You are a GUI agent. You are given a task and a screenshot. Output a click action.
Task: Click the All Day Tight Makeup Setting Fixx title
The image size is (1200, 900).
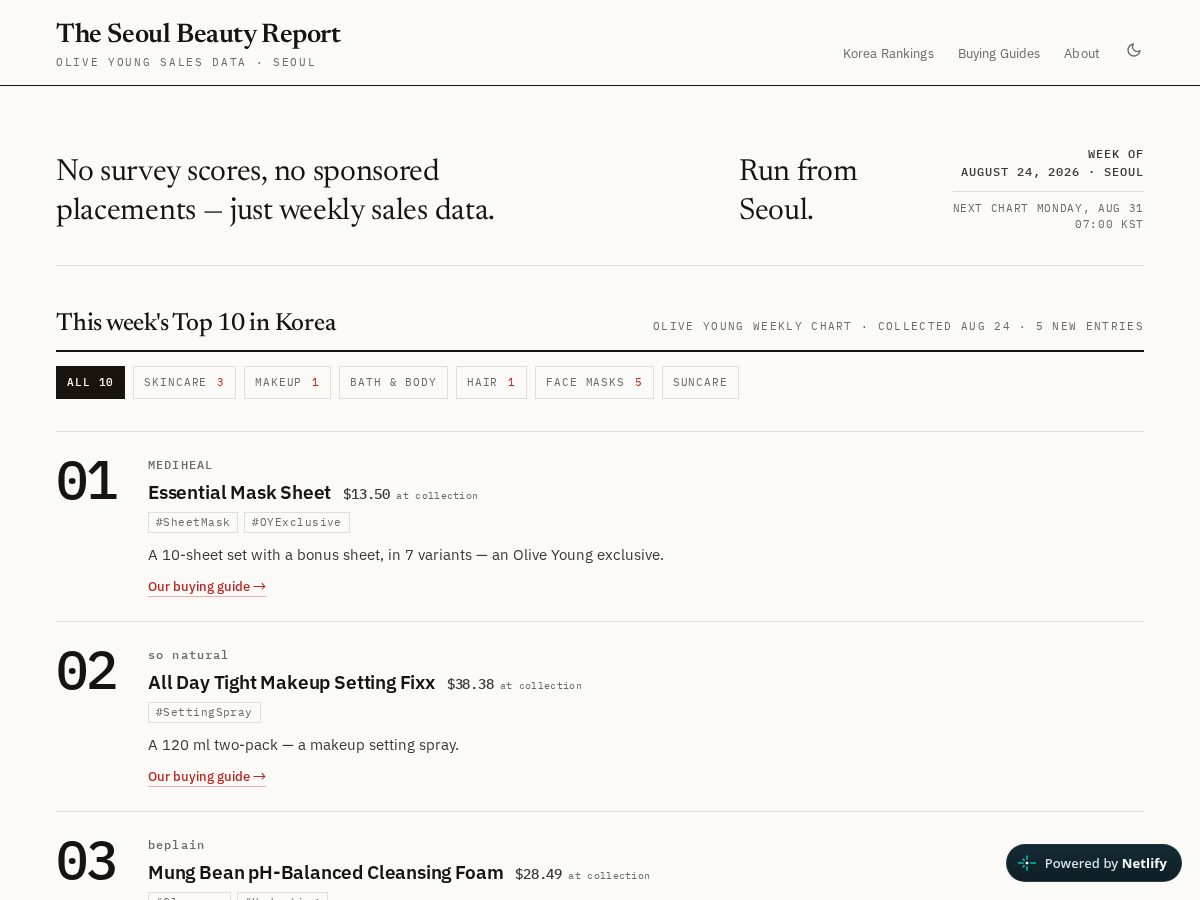pyautogui.click(x=291, y=683)
